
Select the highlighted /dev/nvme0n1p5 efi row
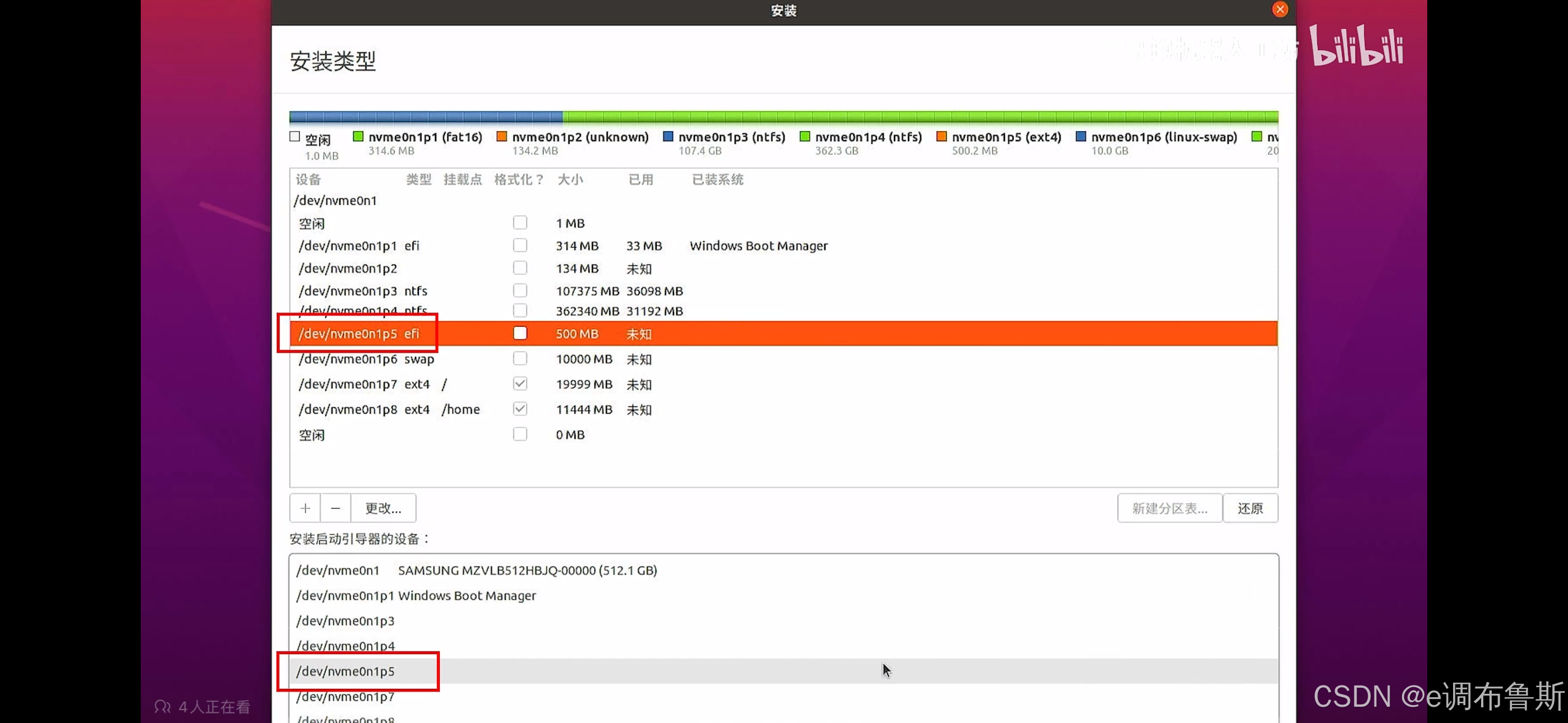click(784, 333)
